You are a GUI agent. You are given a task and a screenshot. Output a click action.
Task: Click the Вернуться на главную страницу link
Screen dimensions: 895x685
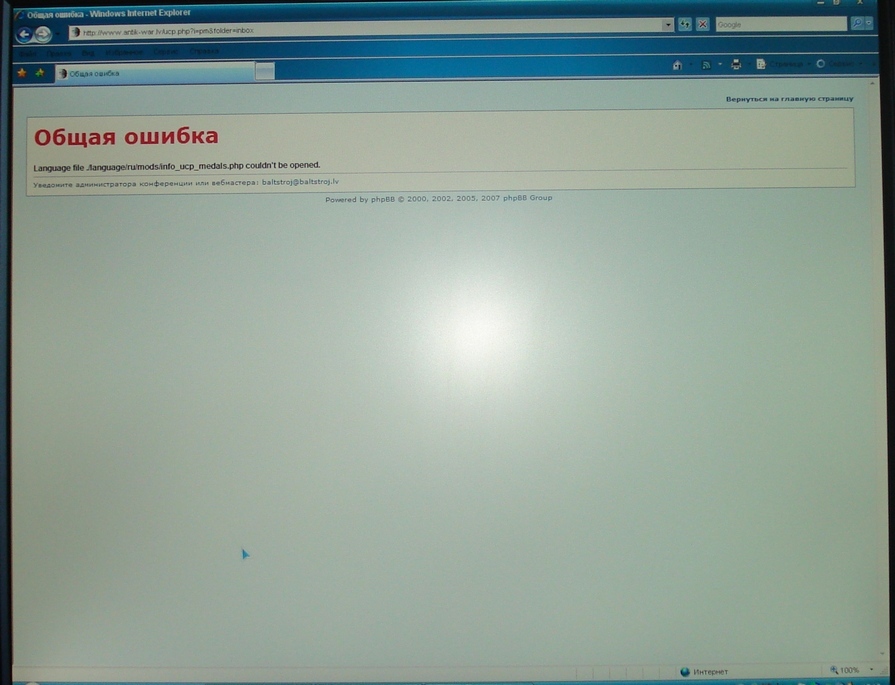(x=789, y=99)
